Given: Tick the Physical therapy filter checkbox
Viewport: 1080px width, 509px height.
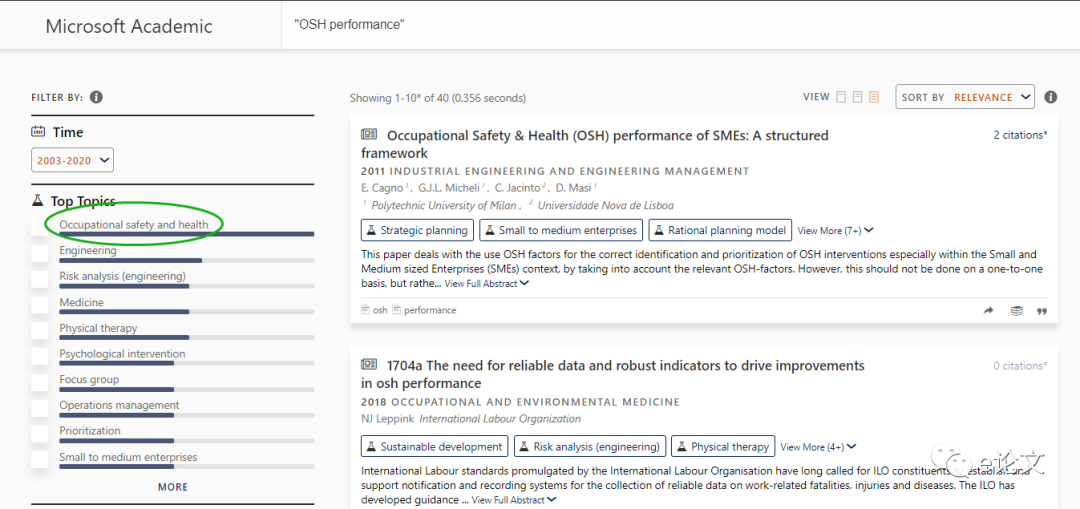Looking at the screenshot, I should pos(39,331).
